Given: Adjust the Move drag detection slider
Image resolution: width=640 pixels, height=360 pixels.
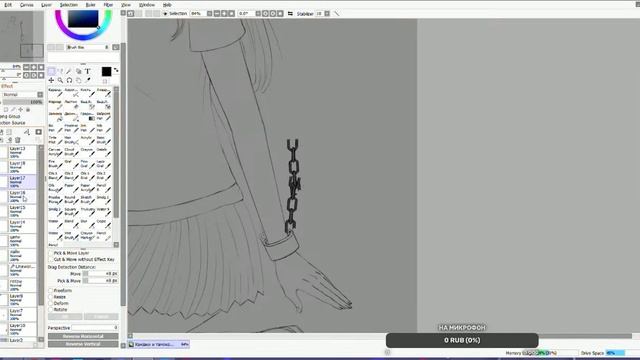Looking at the screenshot, I should click(x=100, y=274).
